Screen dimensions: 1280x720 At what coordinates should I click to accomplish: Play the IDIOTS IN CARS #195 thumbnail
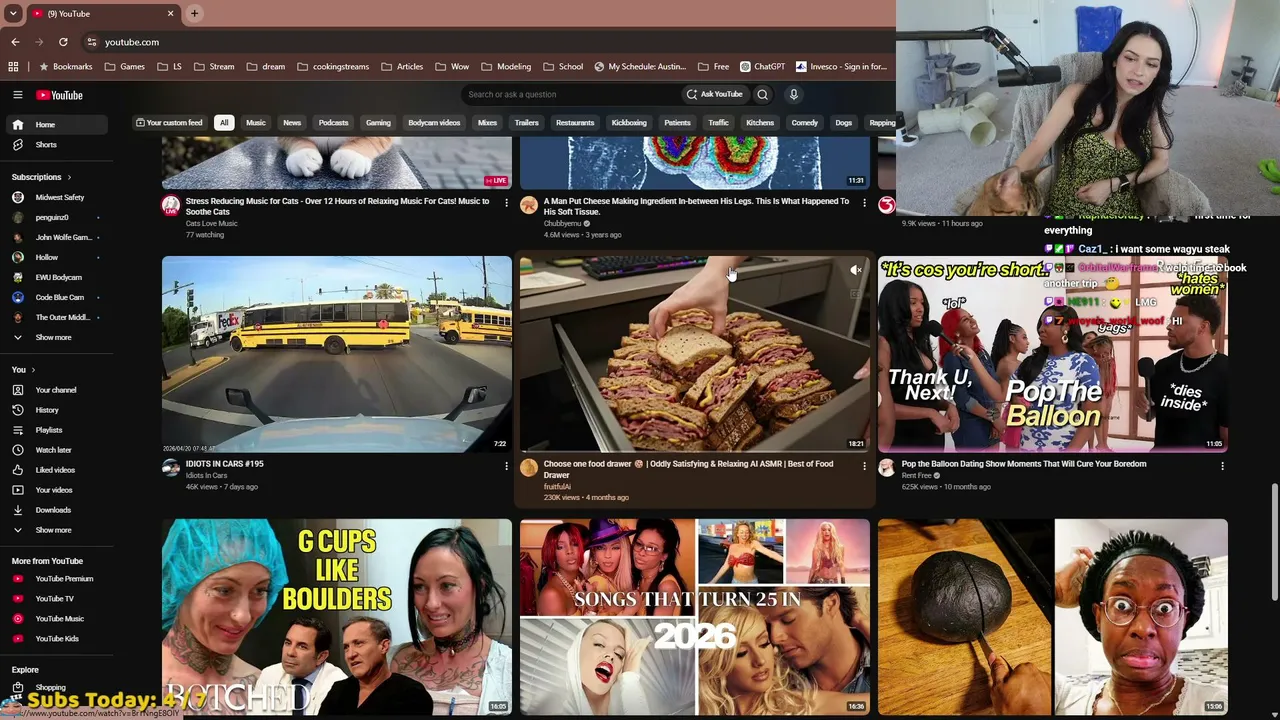pos(337,354)
